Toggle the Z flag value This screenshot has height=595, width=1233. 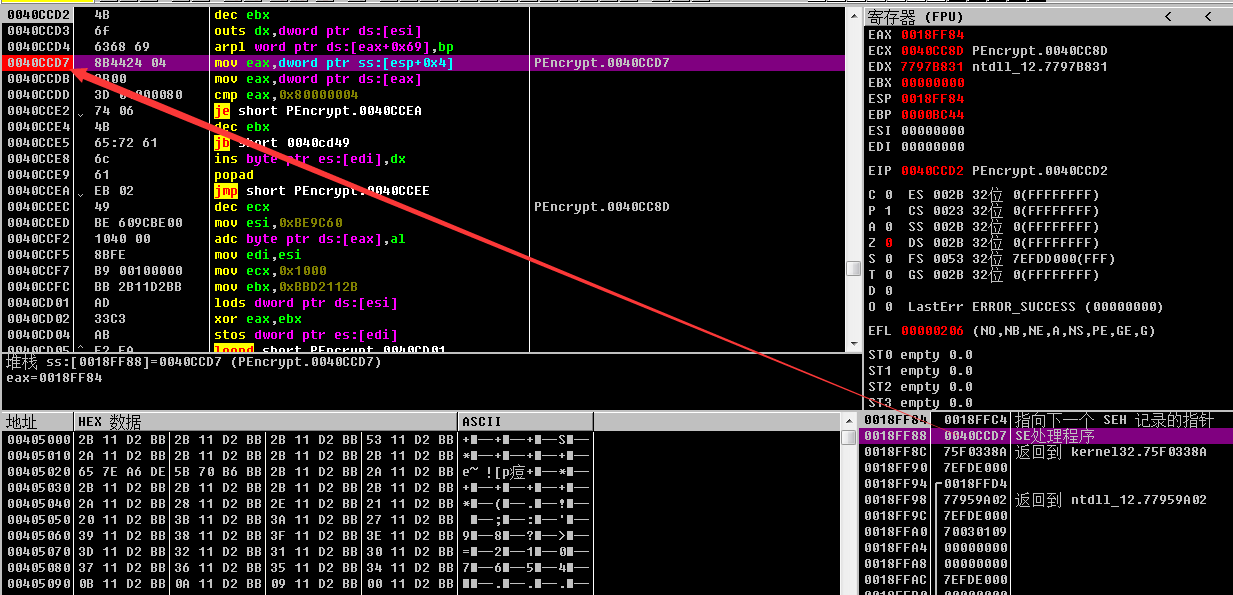pyautogui.click(x=887, y=243)
